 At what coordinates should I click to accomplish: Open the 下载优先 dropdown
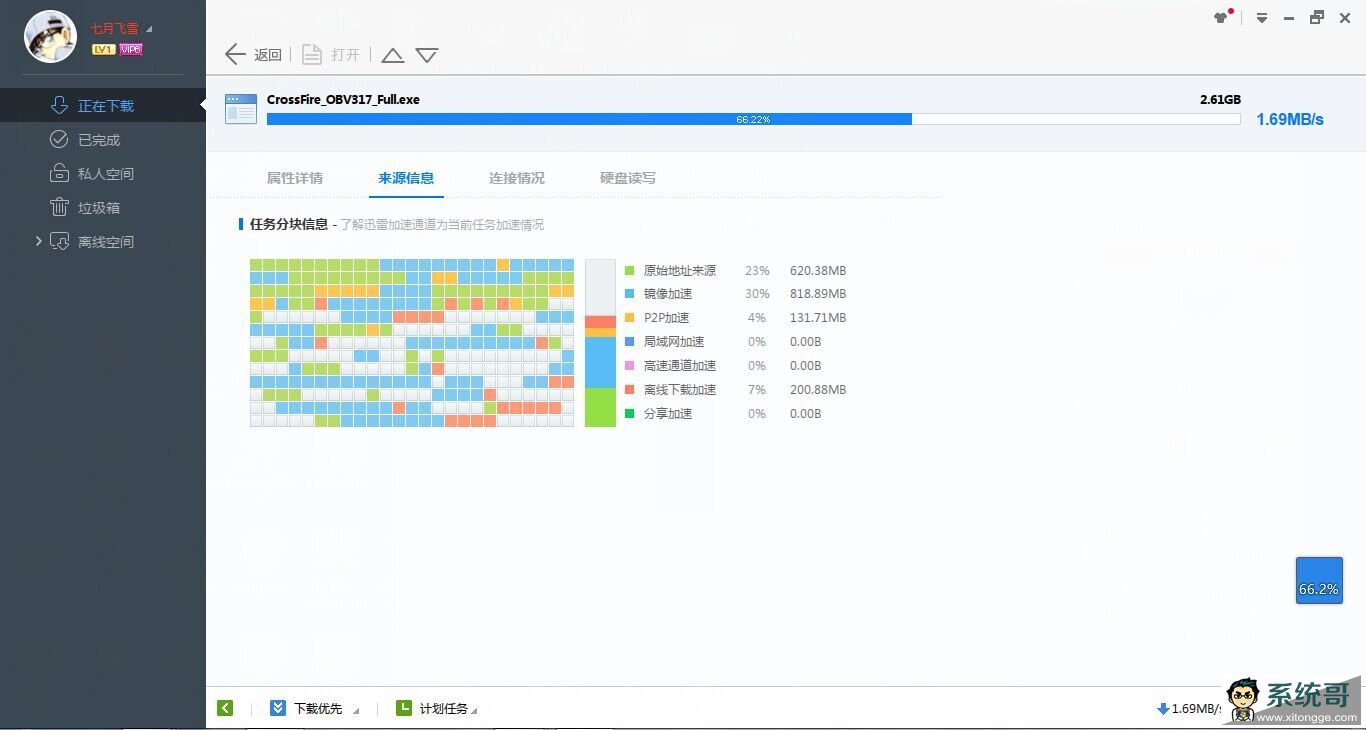point(356,711)
